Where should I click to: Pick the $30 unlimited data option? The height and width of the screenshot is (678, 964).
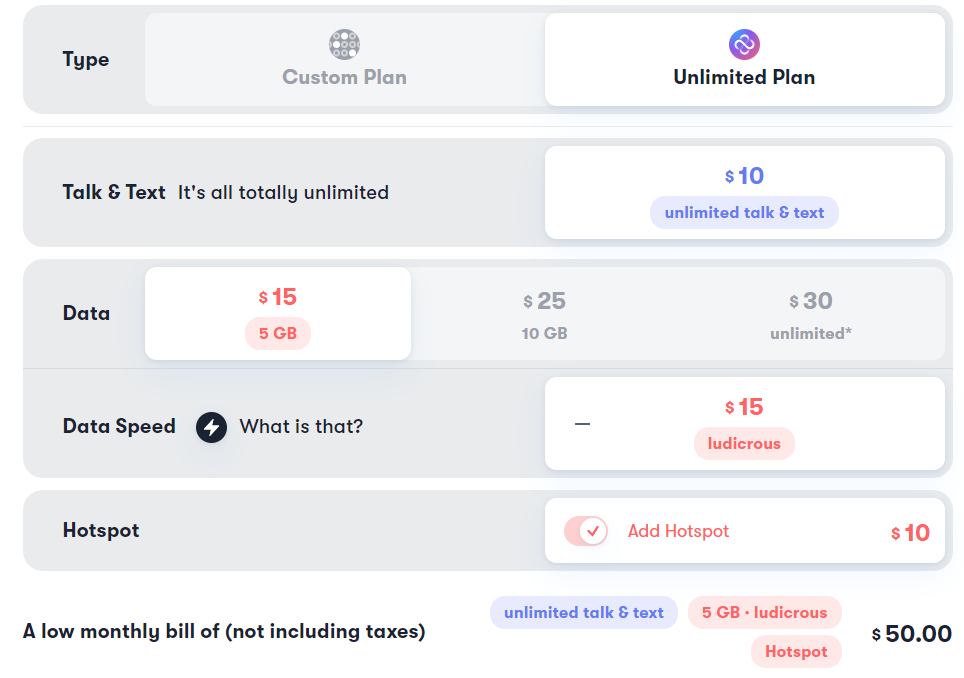pos(811,315)
